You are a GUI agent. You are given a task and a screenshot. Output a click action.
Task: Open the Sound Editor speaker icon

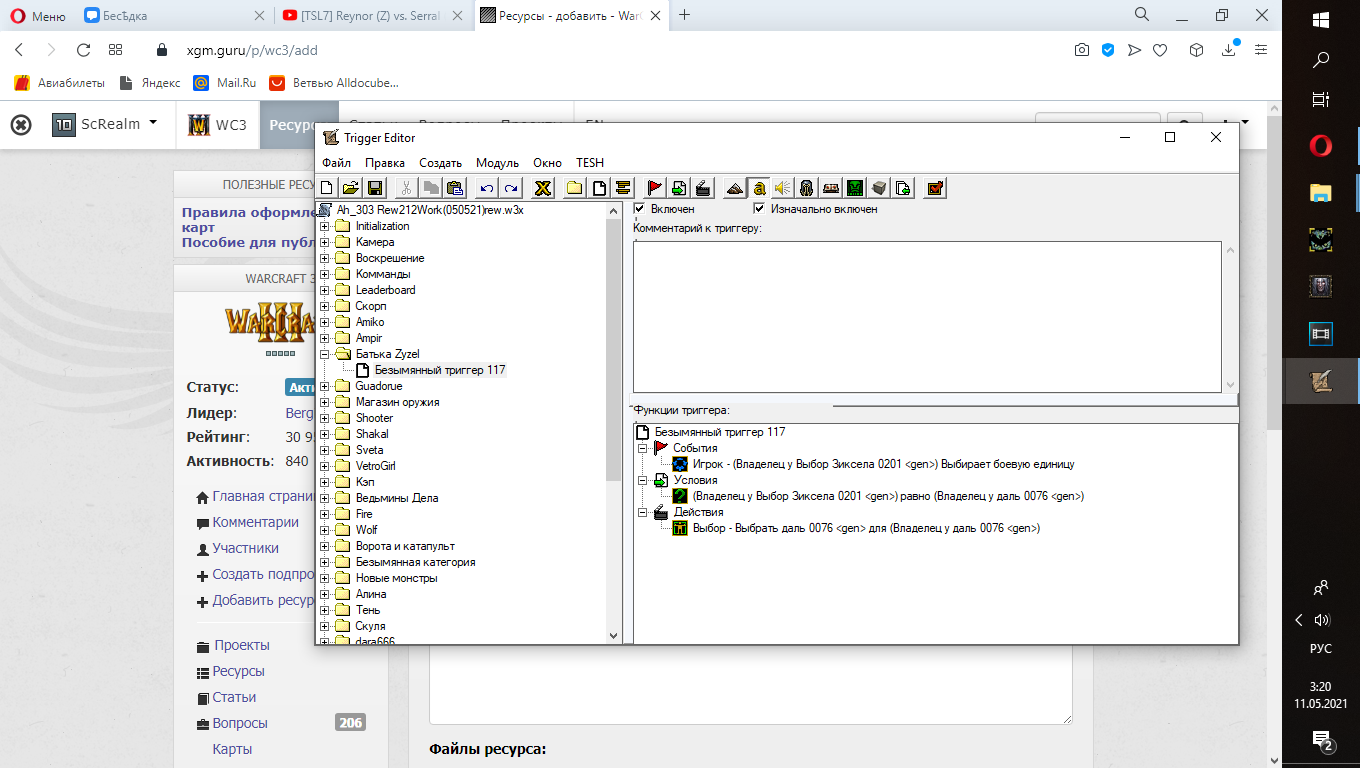point(783,188)
